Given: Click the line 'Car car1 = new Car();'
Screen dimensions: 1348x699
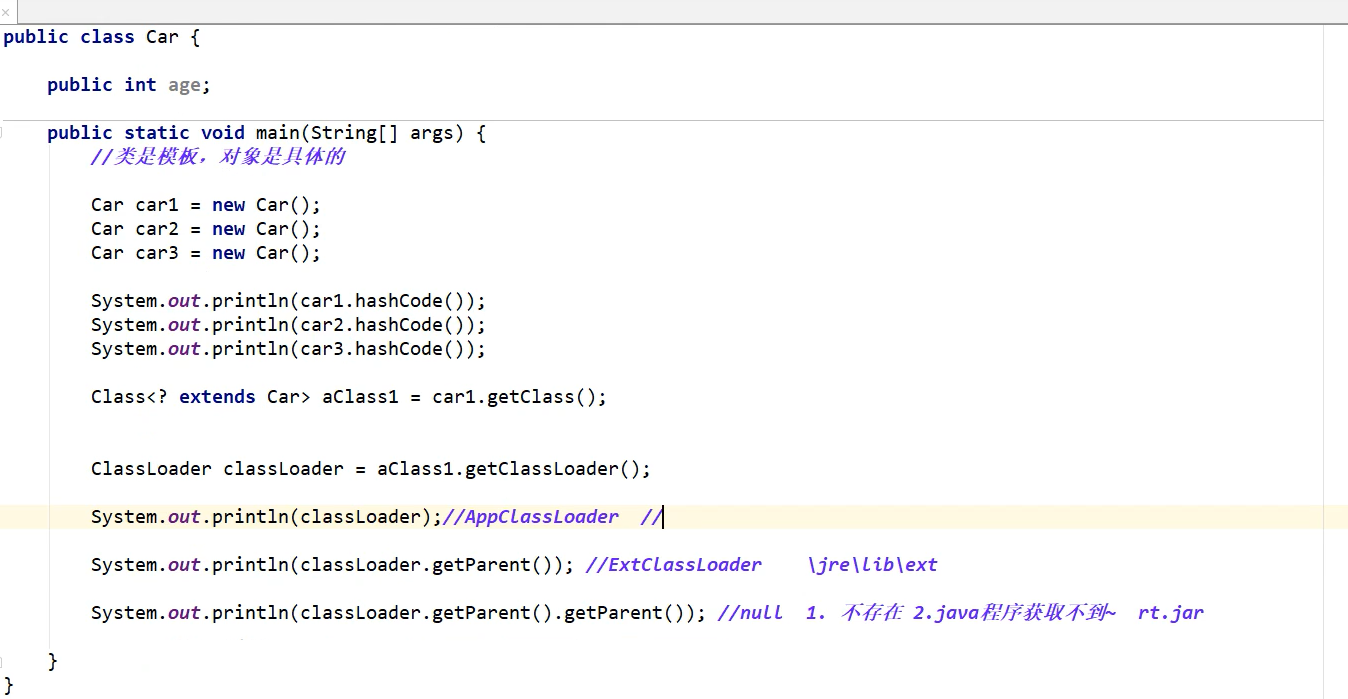Looking at the screenshot, I should click(x=206, y=205).
